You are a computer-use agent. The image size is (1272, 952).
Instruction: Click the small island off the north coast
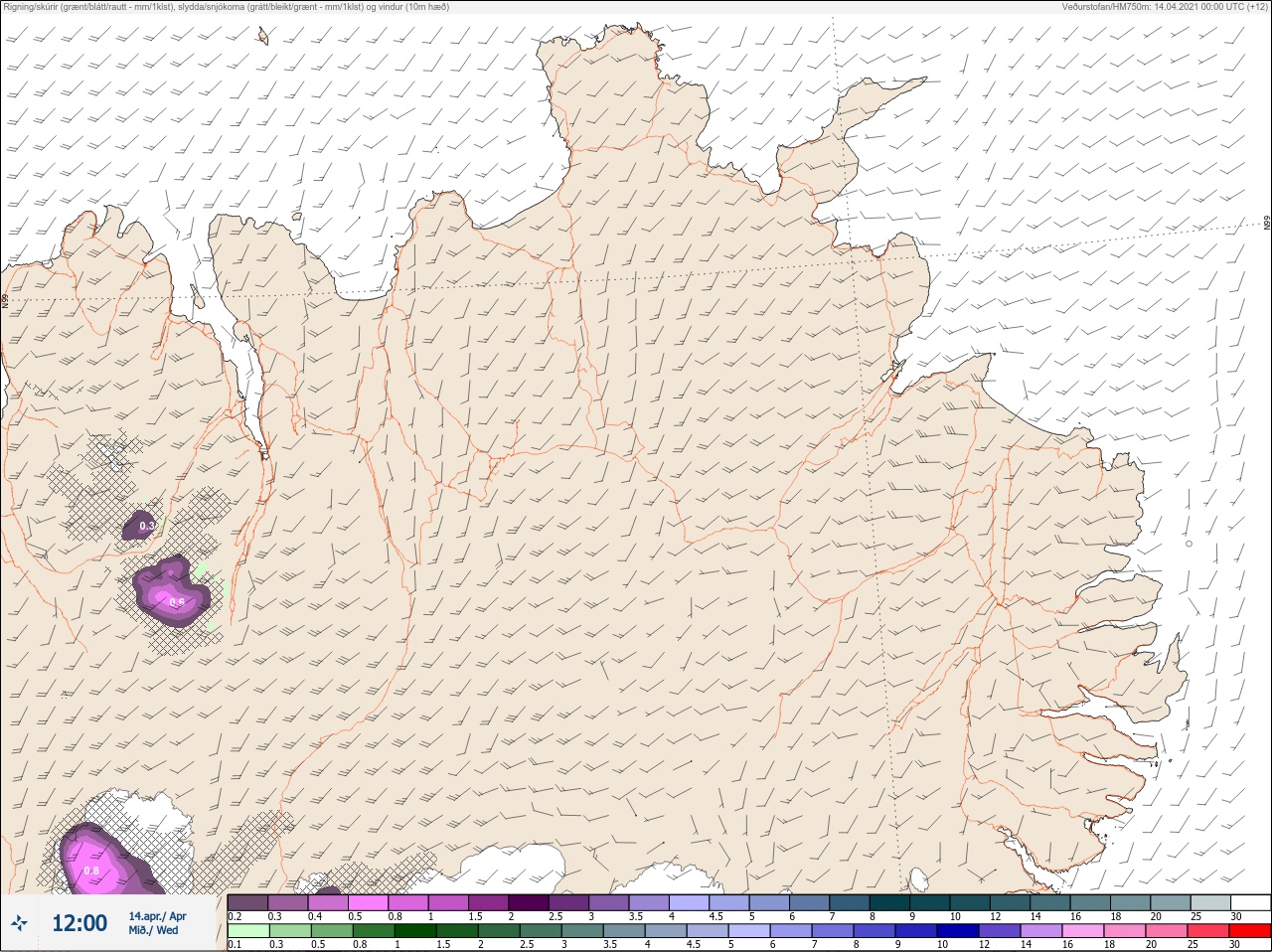click(263, 37)
